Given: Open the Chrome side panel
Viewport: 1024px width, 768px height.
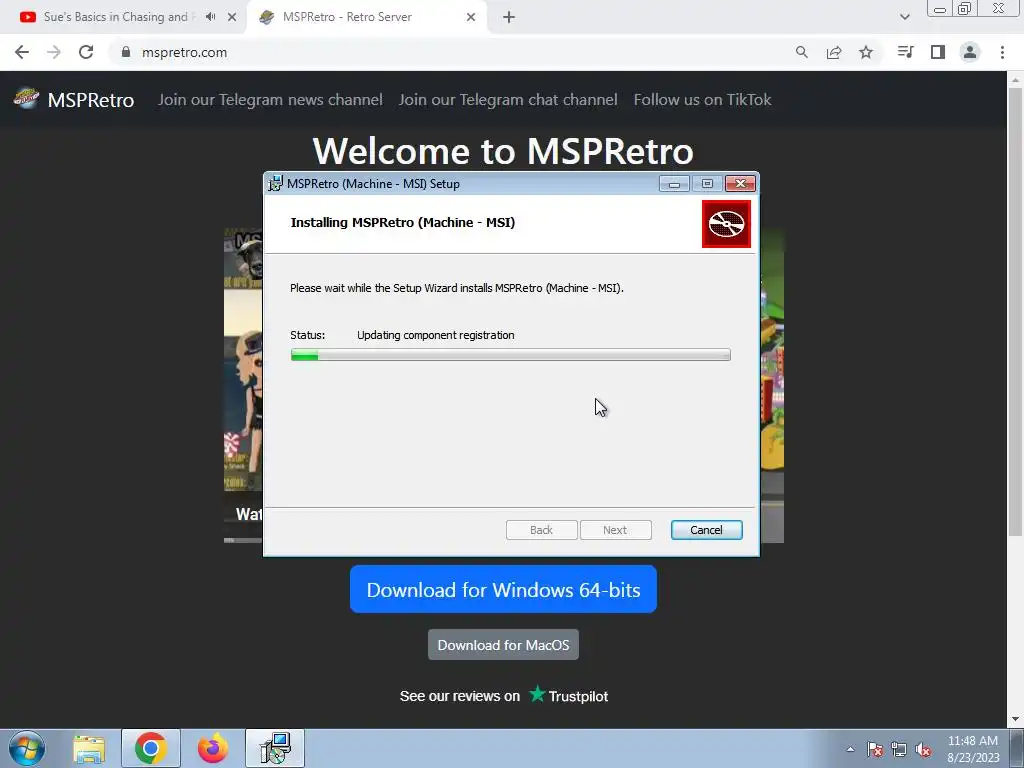Looking at the screenshot, I should (938, 52).
